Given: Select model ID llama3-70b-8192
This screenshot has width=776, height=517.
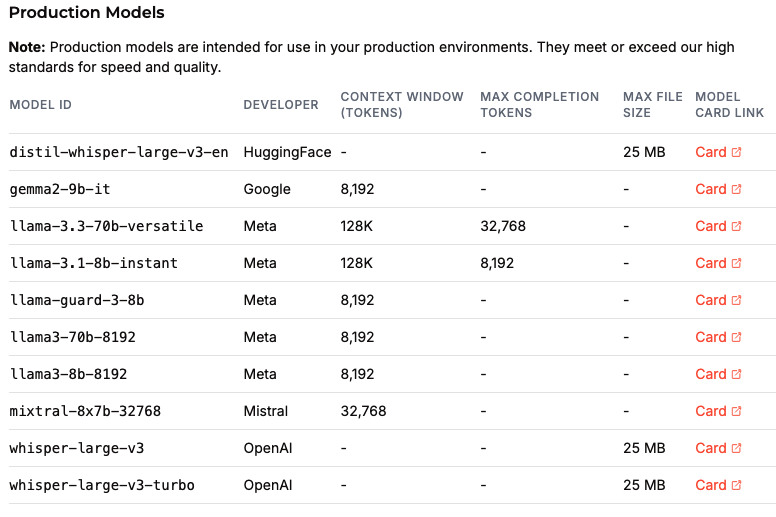Looking at the screenshot, I should [73, 337].
